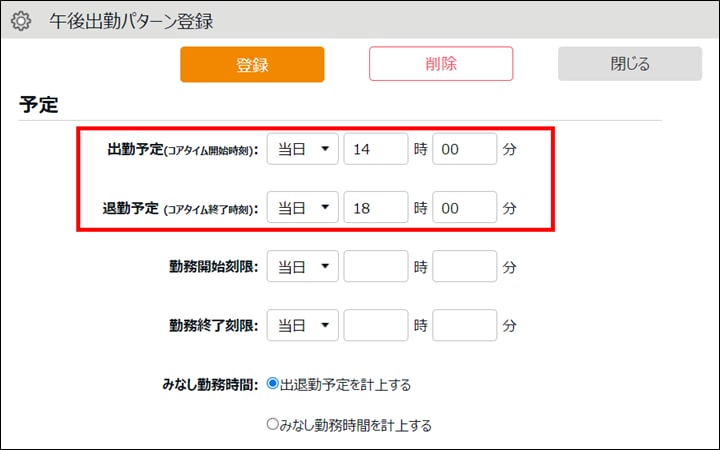Focus the 退勤予定 minute field showing 00
Screen dimensions: 720x450
(x=464, y=209)
